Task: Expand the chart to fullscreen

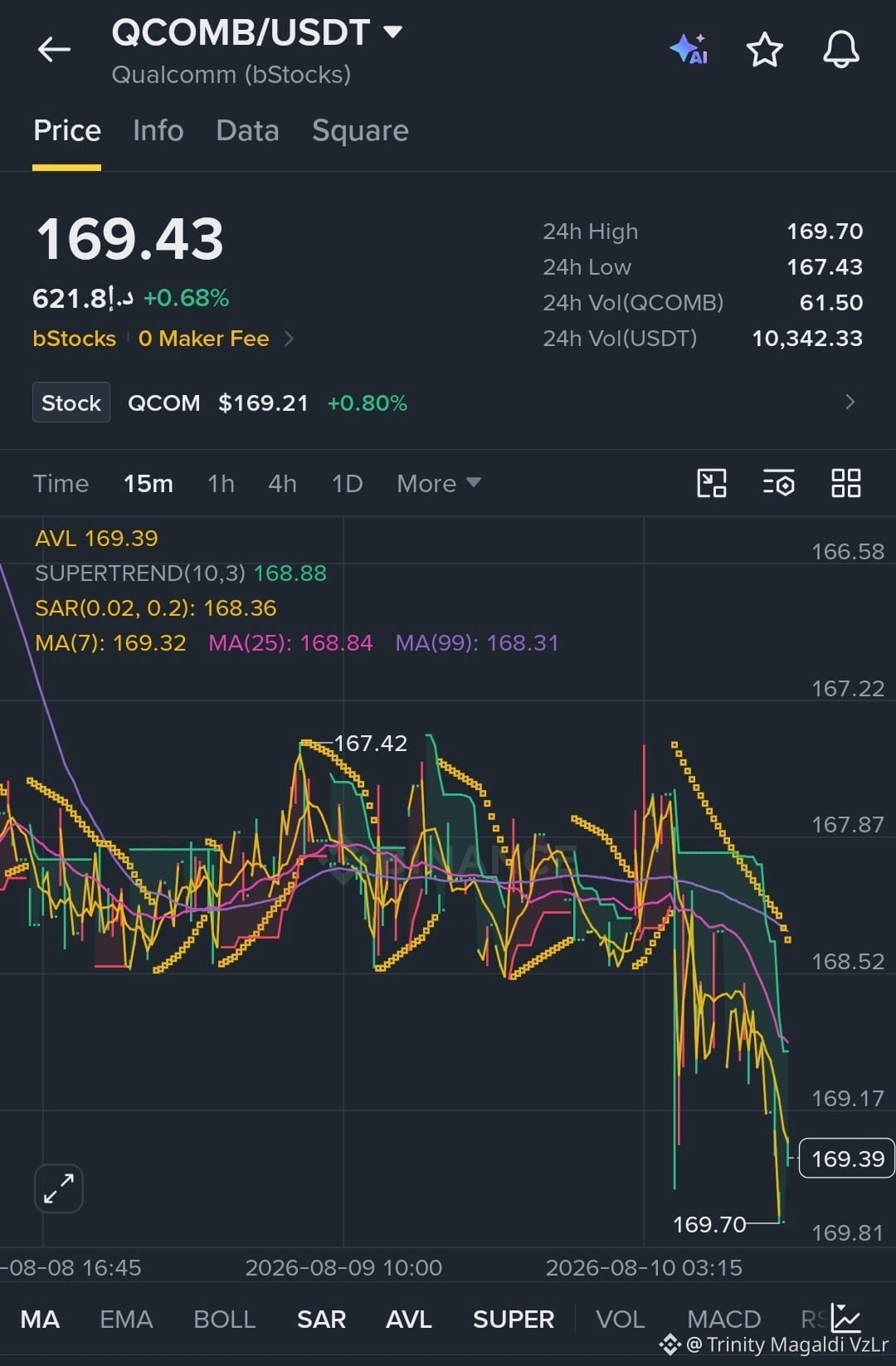Action: pyautogui.click(x=59, y=1188)
